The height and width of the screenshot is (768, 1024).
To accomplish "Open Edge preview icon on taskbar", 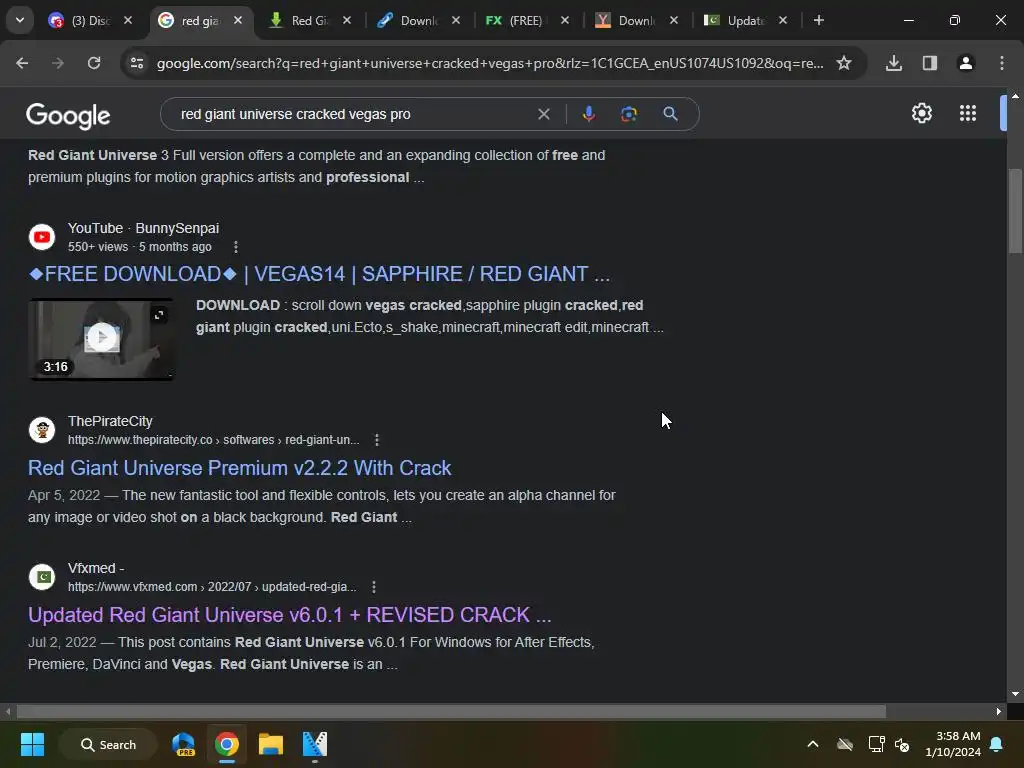I will [184, 744].
